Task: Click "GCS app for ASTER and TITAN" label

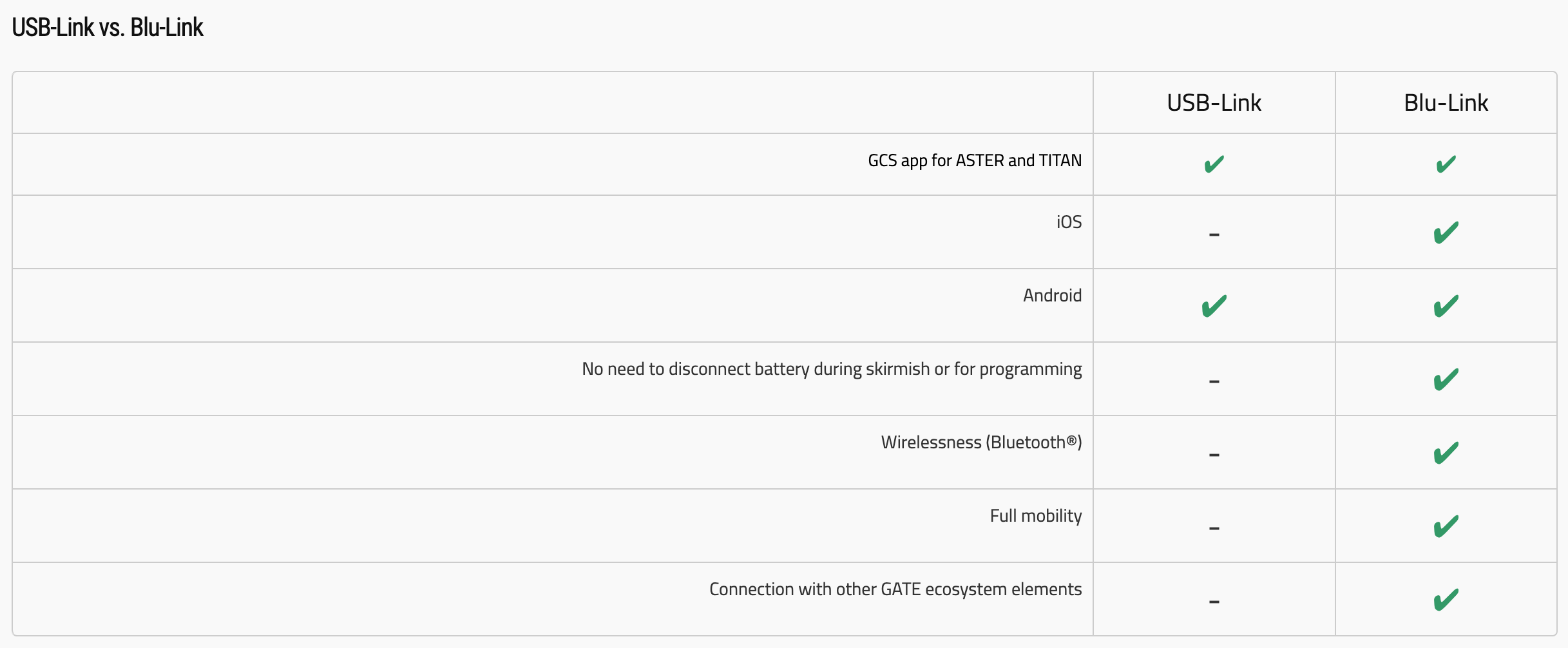Action: coord(974,160)
